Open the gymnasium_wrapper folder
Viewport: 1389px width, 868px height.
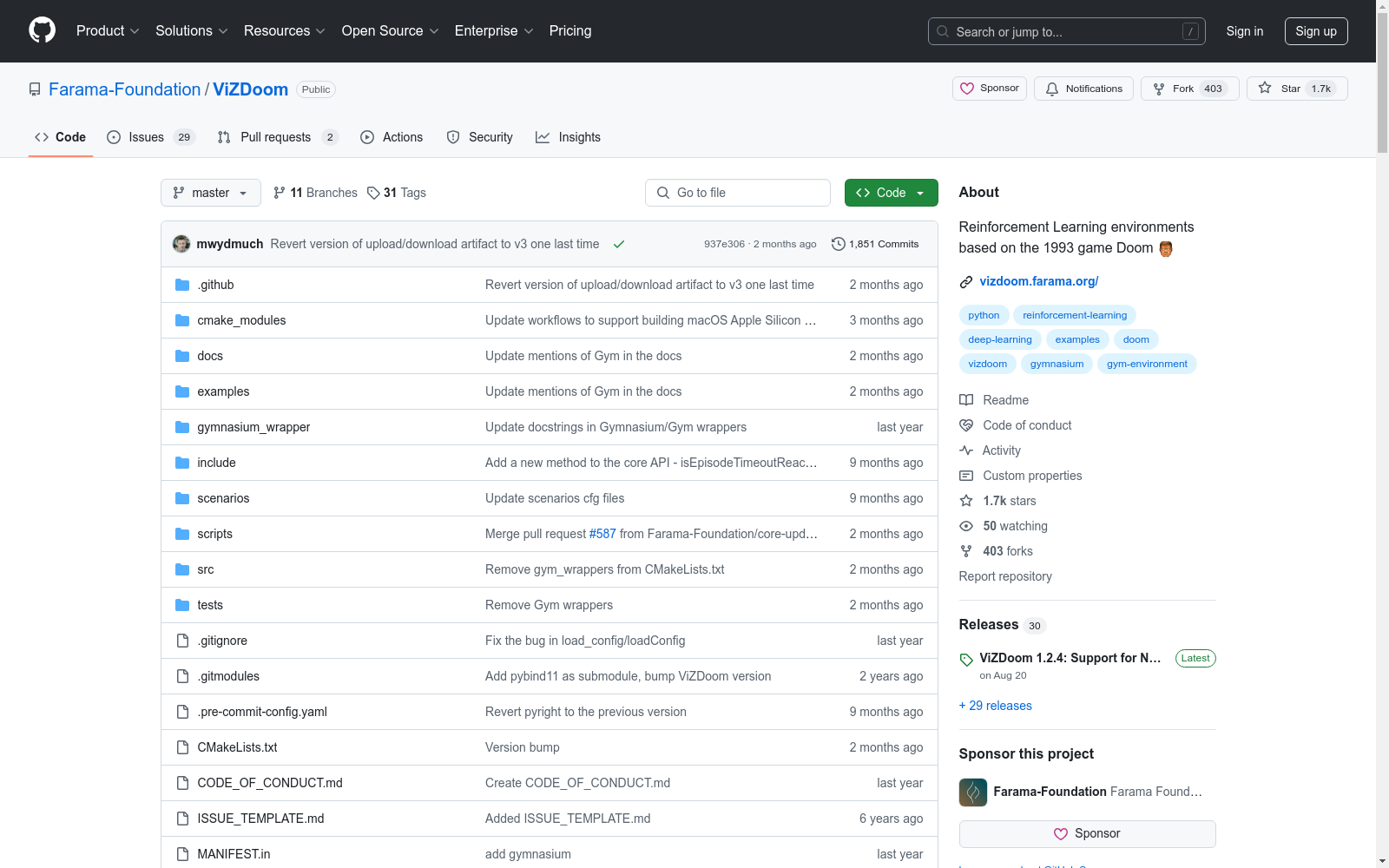(253, 427)
